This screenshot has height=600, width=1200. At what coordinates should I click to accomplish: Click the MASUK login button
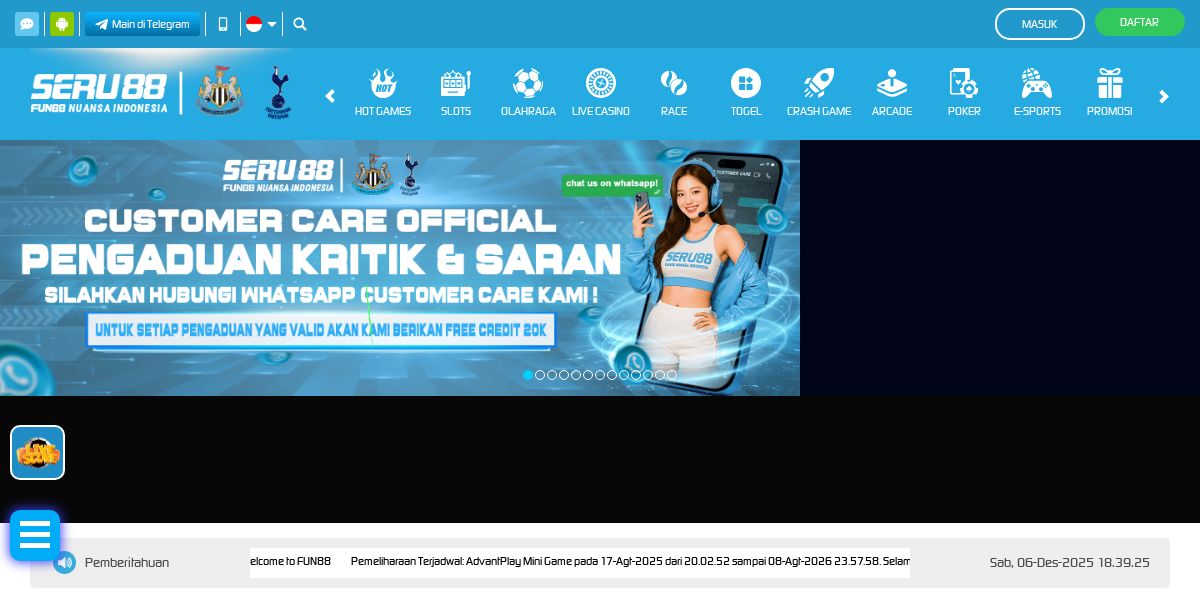(x=1039, y=24)
